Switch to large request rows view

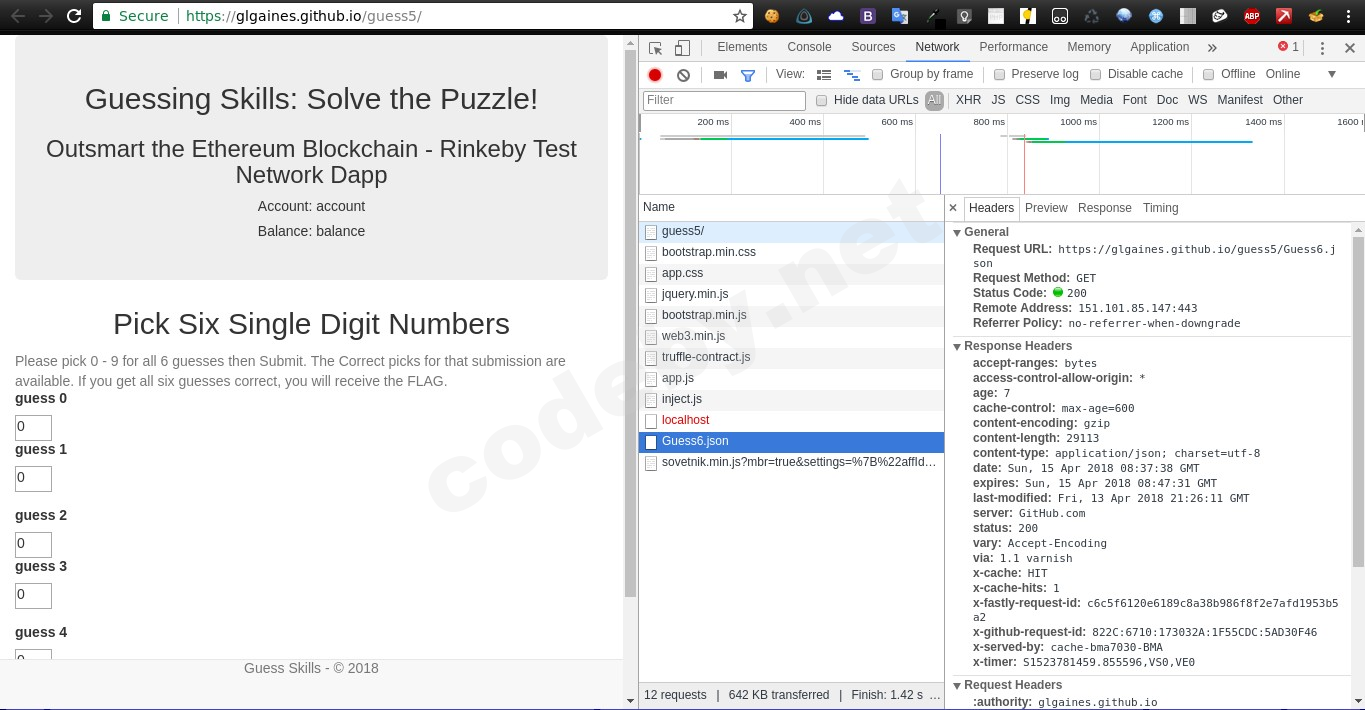[824, 75]
